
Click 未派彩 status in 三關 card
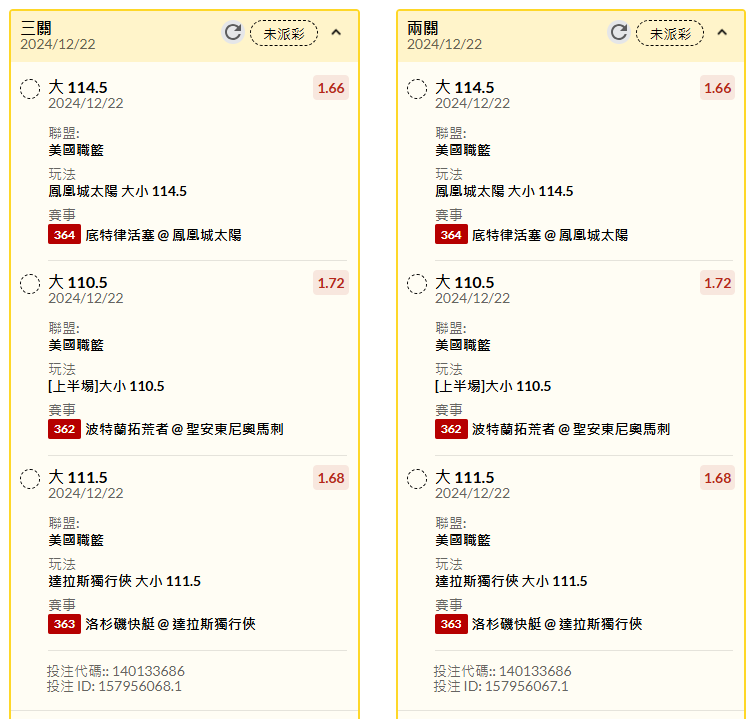(284, 33)
